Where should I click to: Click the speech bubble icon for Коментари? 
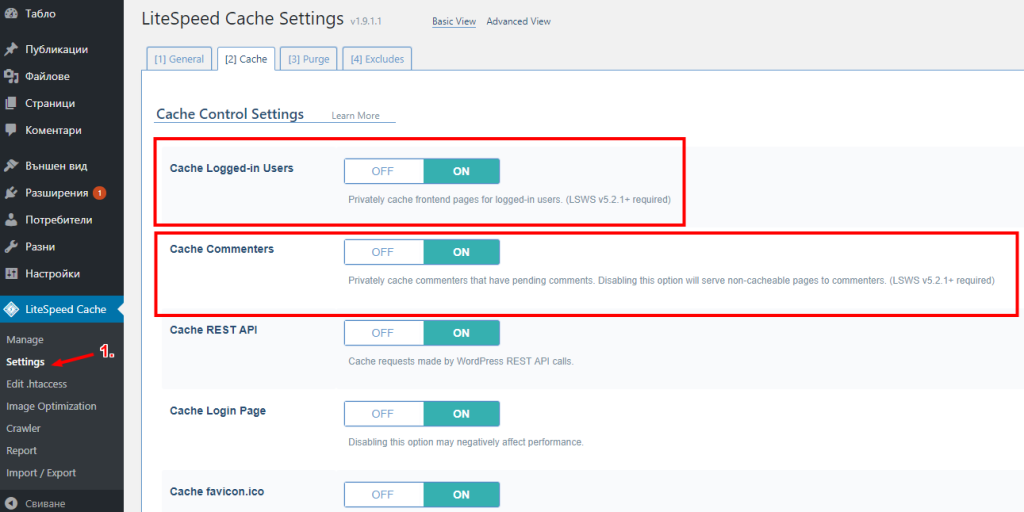pyautogui.click(x=11, y=130)
